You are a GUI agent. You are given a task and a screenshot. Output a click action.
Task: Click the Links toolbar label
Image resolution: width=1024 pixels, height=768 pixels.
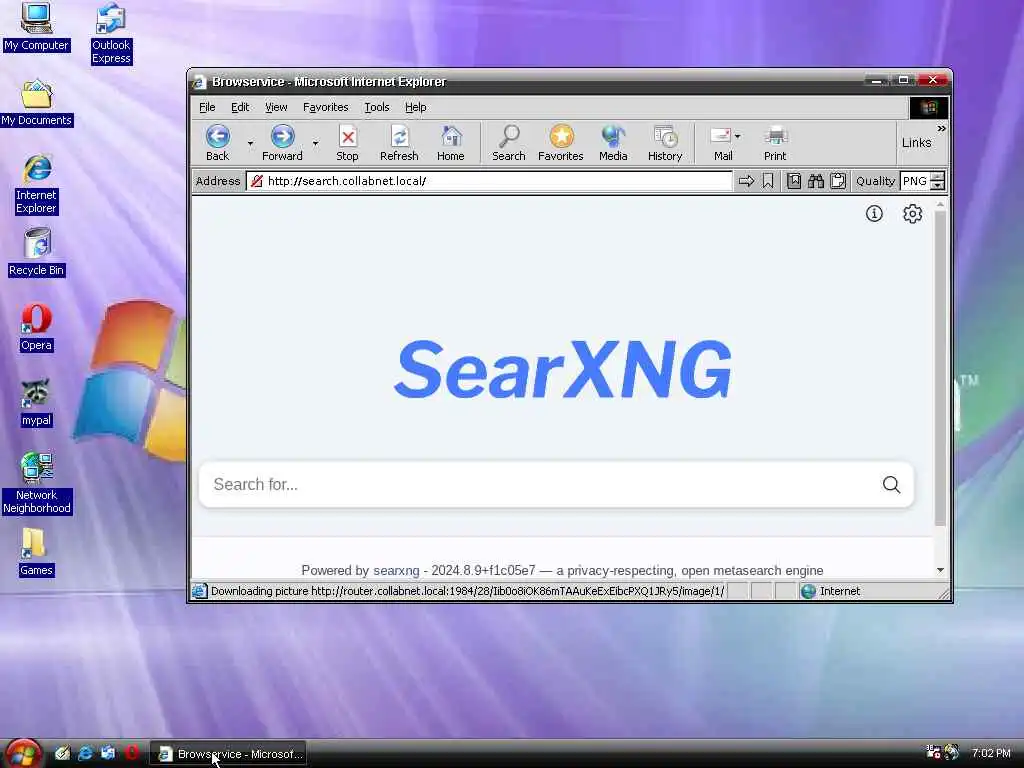coord(916,142)
